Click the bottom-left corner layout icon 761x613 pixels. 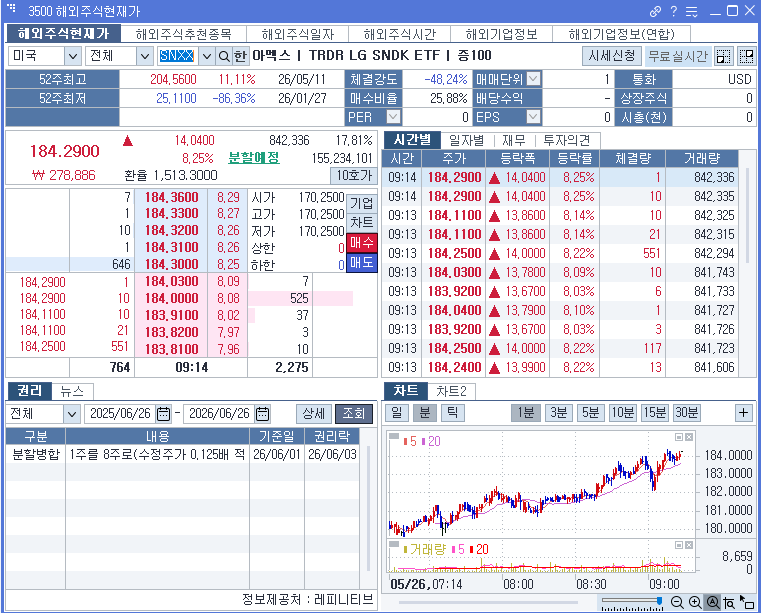[724, 56]
